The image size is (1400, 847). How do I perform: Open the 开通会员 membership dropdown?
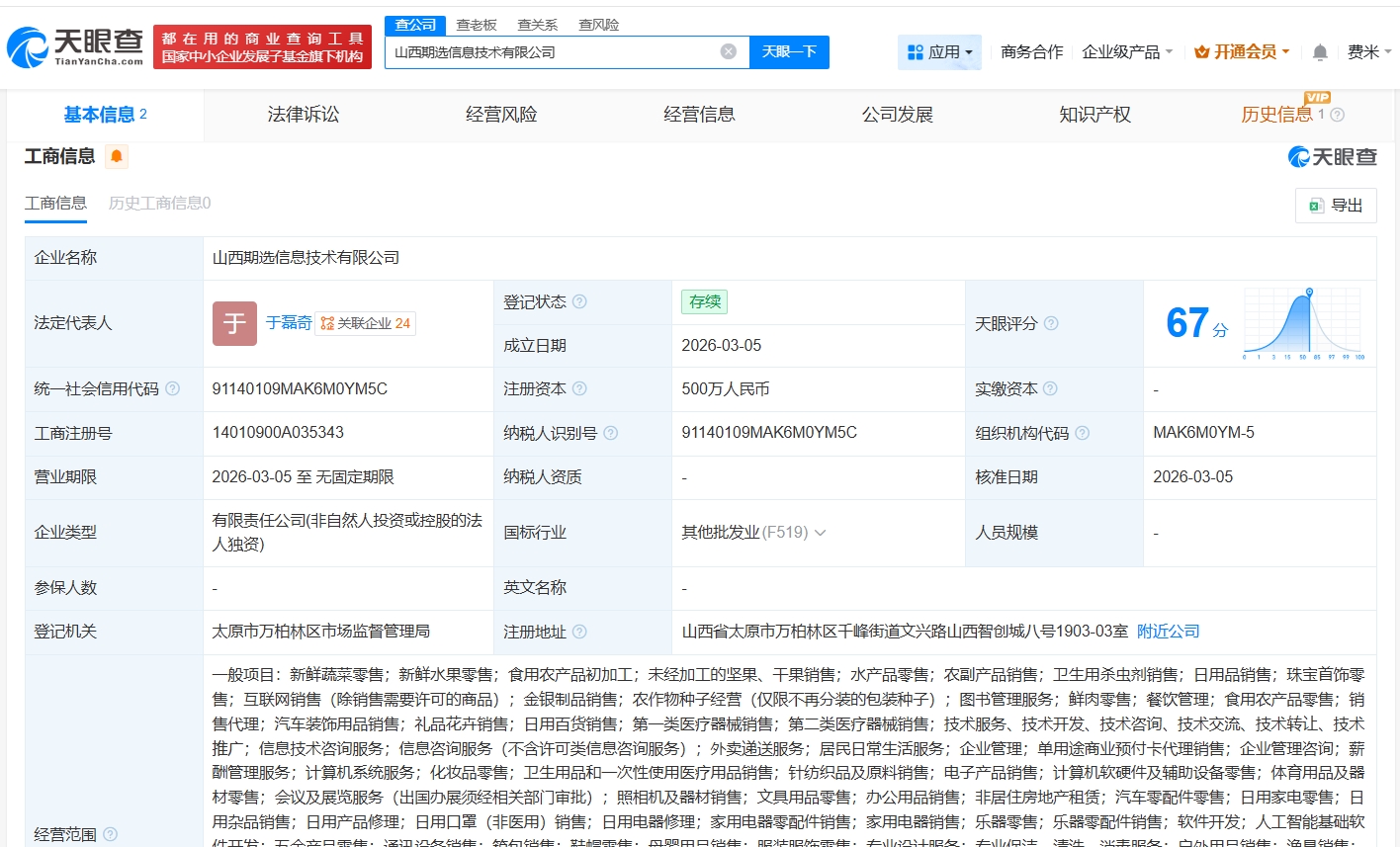1242,51
